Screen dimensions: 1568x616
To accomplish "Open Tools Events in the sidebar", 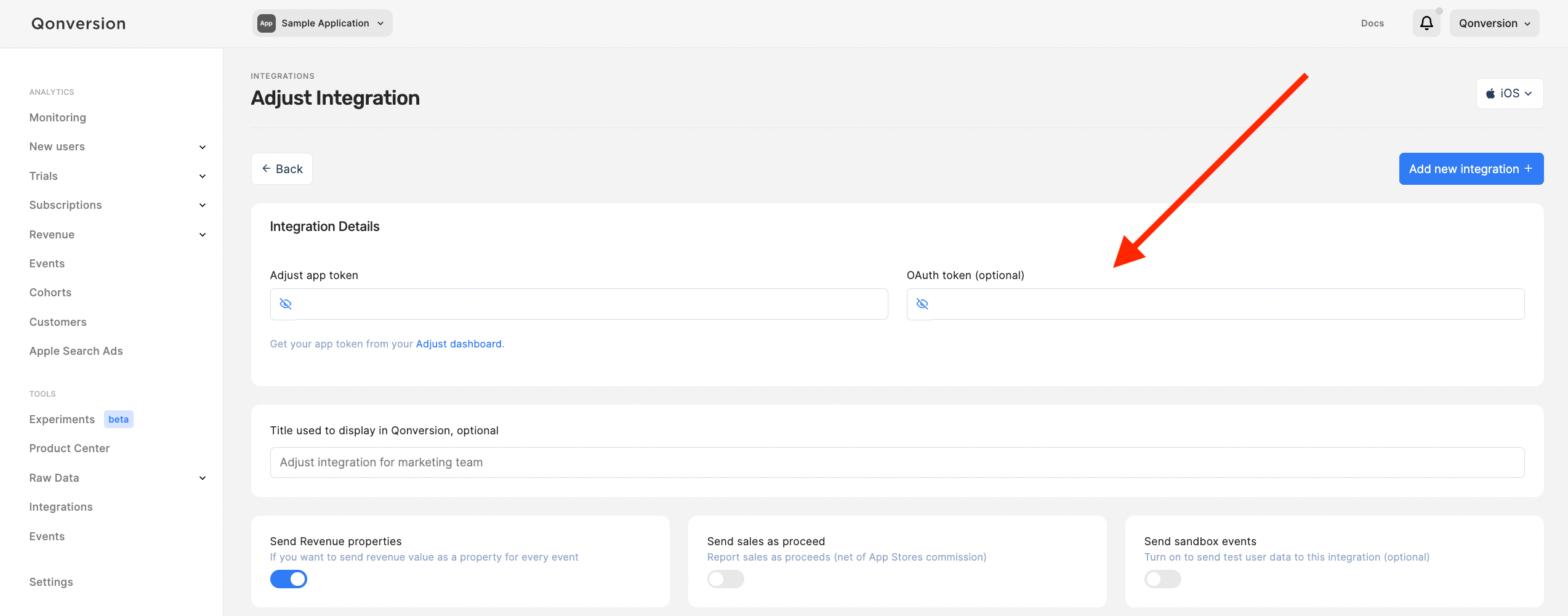I will click(47, 537).
